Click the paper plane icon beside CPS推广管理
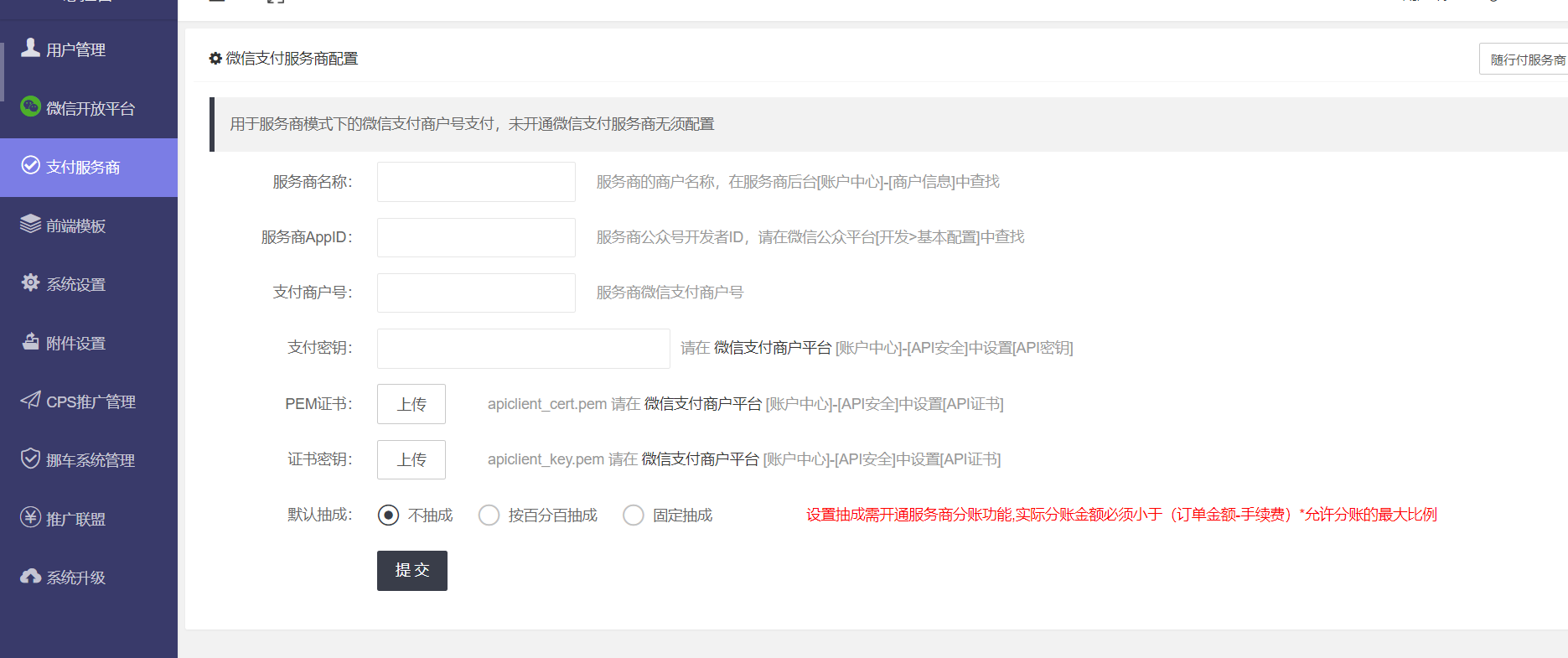 coord(30,400)
